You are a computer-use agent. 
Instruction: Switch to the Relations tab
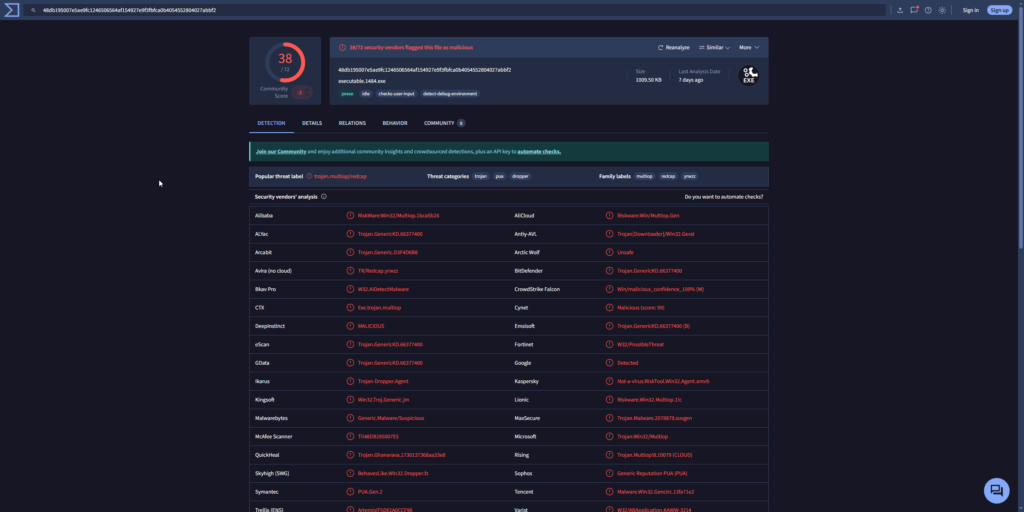tap(352, 123)
